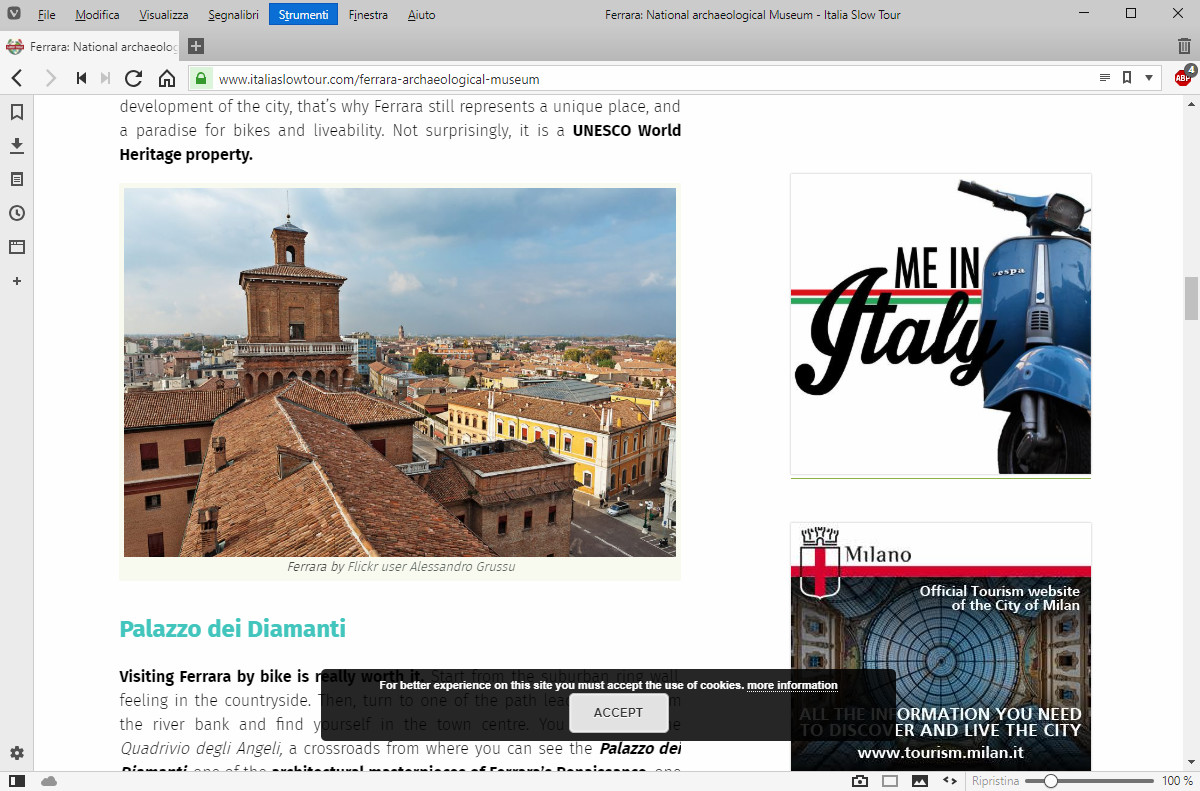1200x791 pixels.
Task: Expand address bar history dropdown
Action: (x=1149, y=78)
